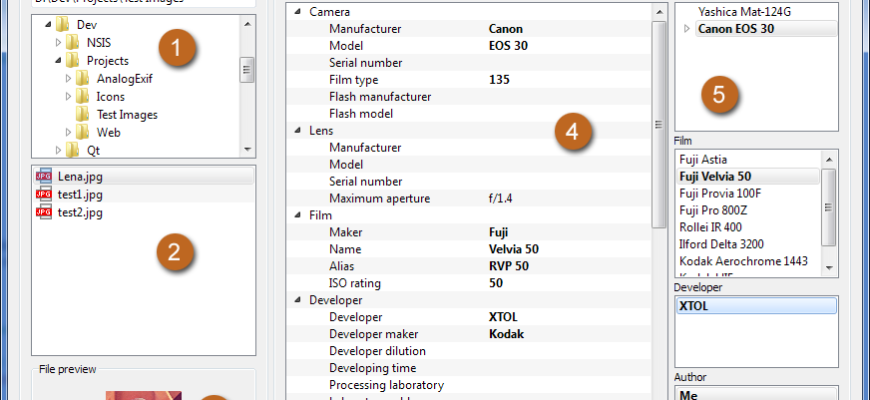Viewport: 870px width, 400px height.
Task: Collapse the Camera metadata section
Action: pyautogui.click(x=297, y=12)
